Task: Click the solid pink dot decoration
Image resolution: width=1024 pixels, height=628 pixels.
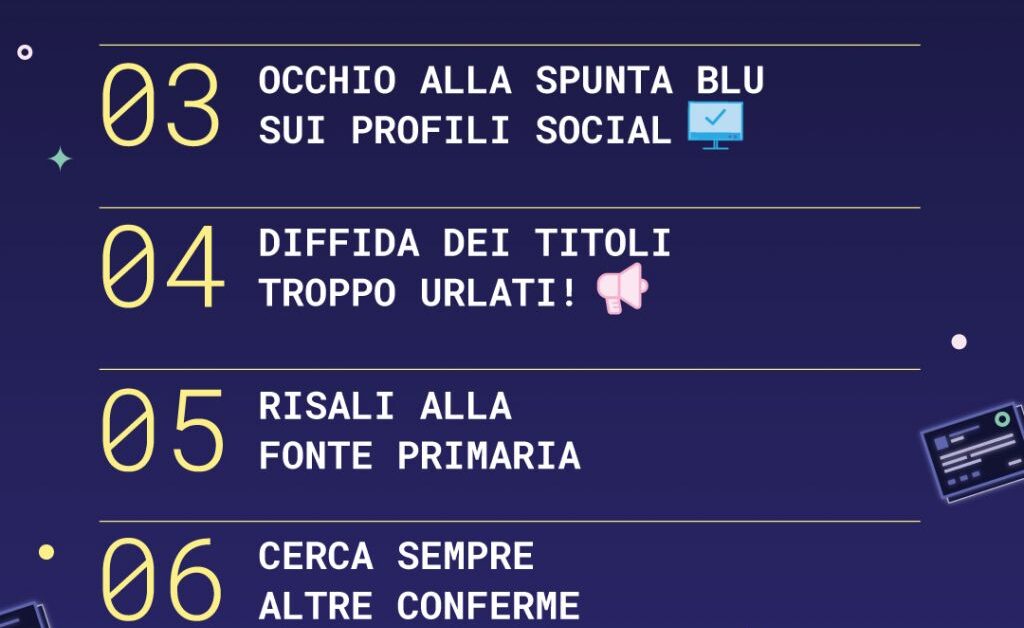Action: point(959,341)
